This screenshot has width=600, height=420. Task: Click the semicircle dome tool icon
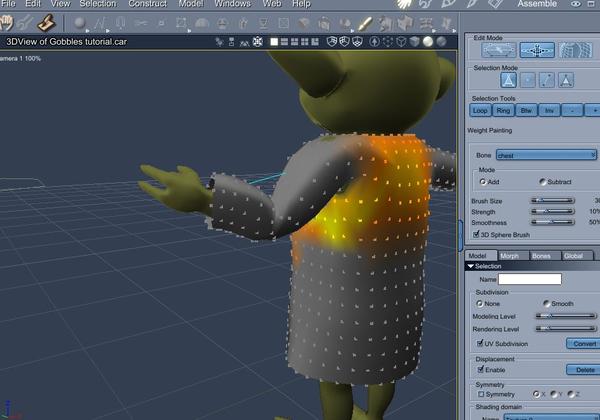(202, 24)
